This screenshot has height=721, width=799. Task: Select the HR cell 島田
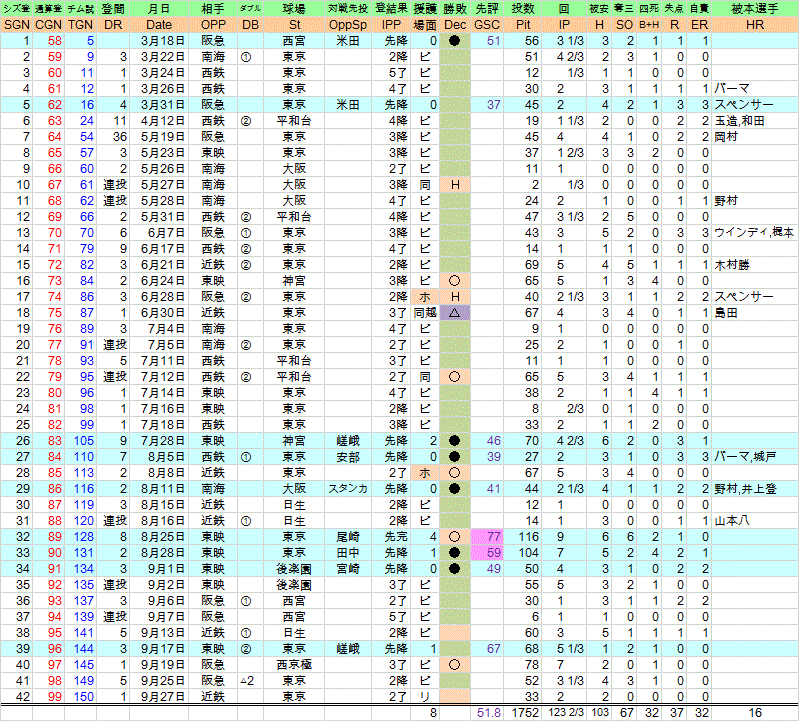[726, 312]
